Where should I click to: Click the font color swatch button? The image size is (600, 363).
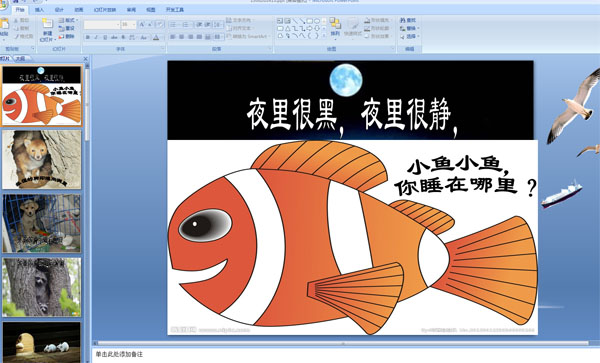tap(156, 37)
